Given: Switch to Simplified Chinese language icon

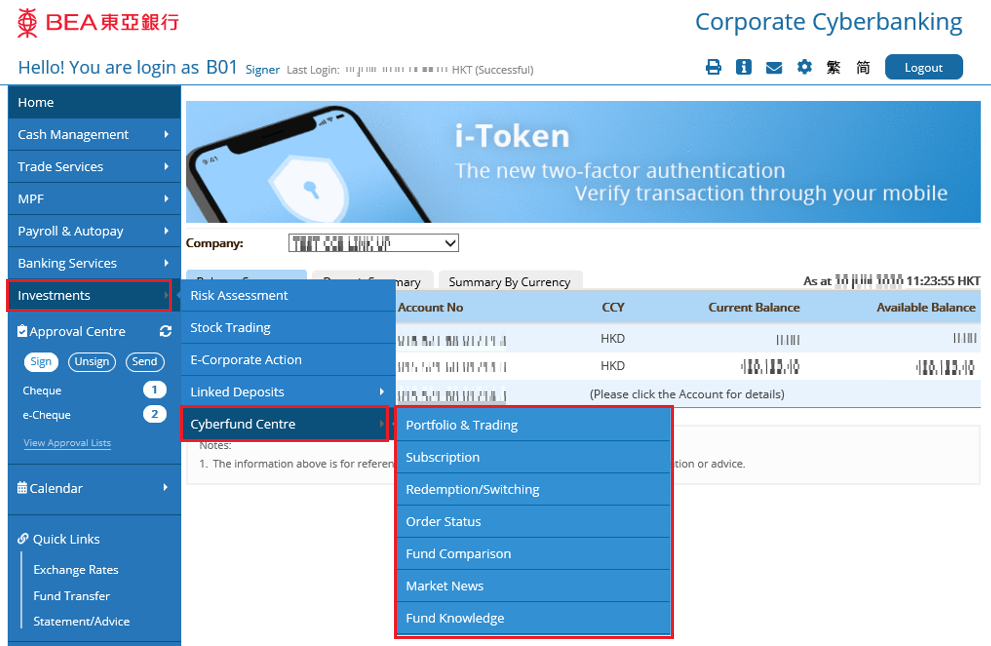Looking at the screenshot, I should pyautogui.click(x=863, y=67).
